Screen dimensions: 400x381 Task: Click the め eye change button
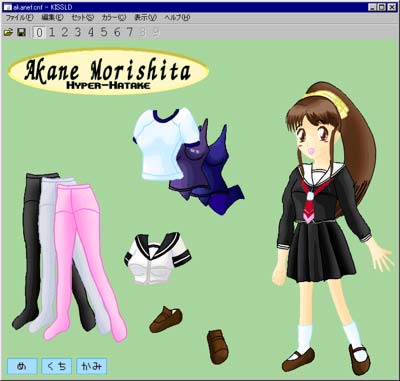click(22, 366)
